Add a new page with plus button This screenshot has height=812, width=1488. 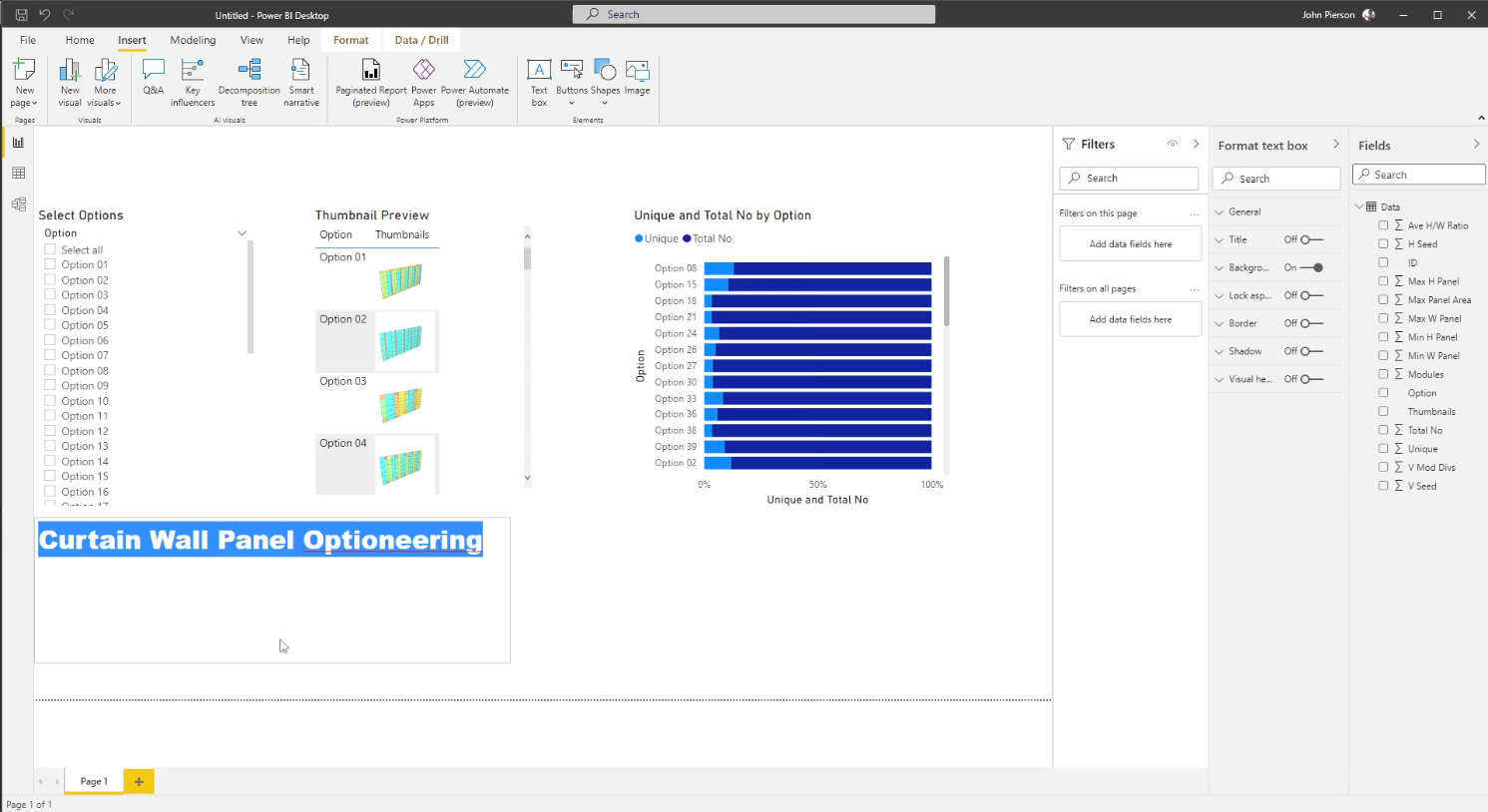tap(139, 781)
